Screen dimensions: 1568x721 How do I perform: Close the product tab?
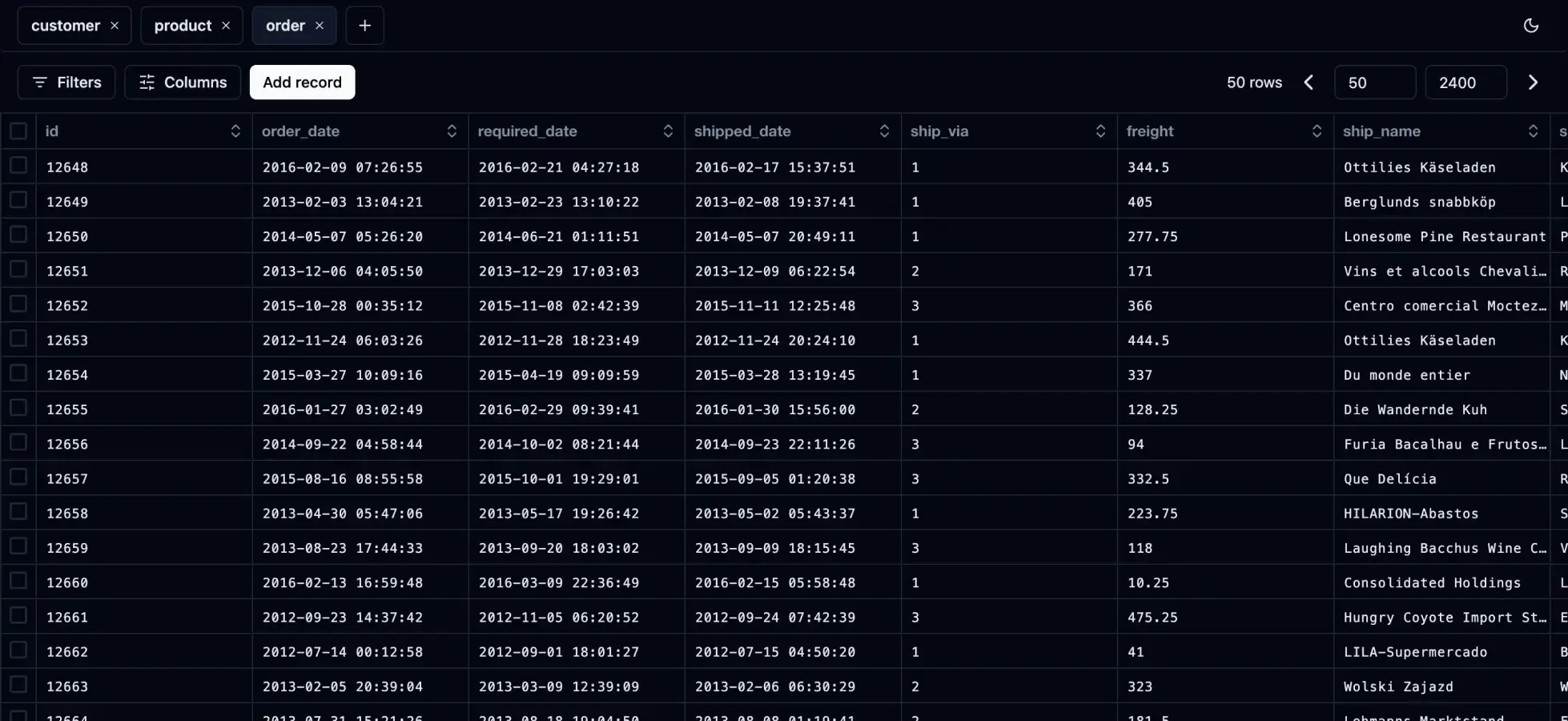(226, 26)
